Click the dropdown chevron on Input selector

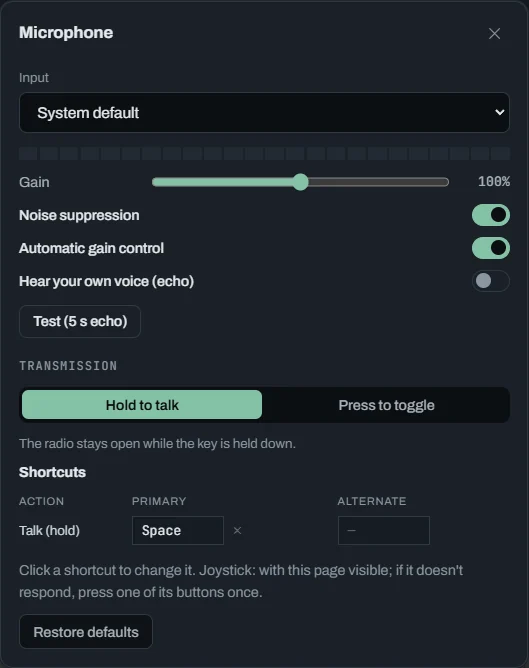tap(499, 112)
